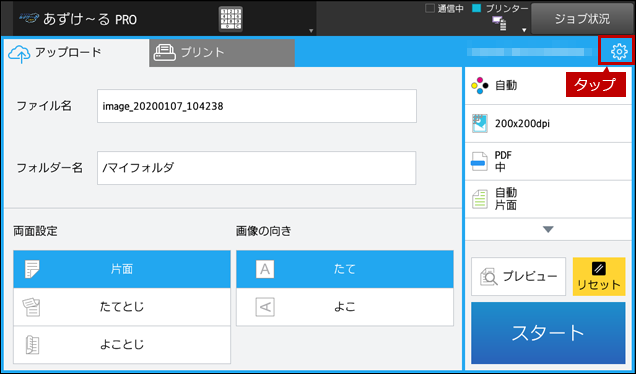Open small dropdown arrow beside keypad
Screen dimensions: 636x374
[311, 30]
